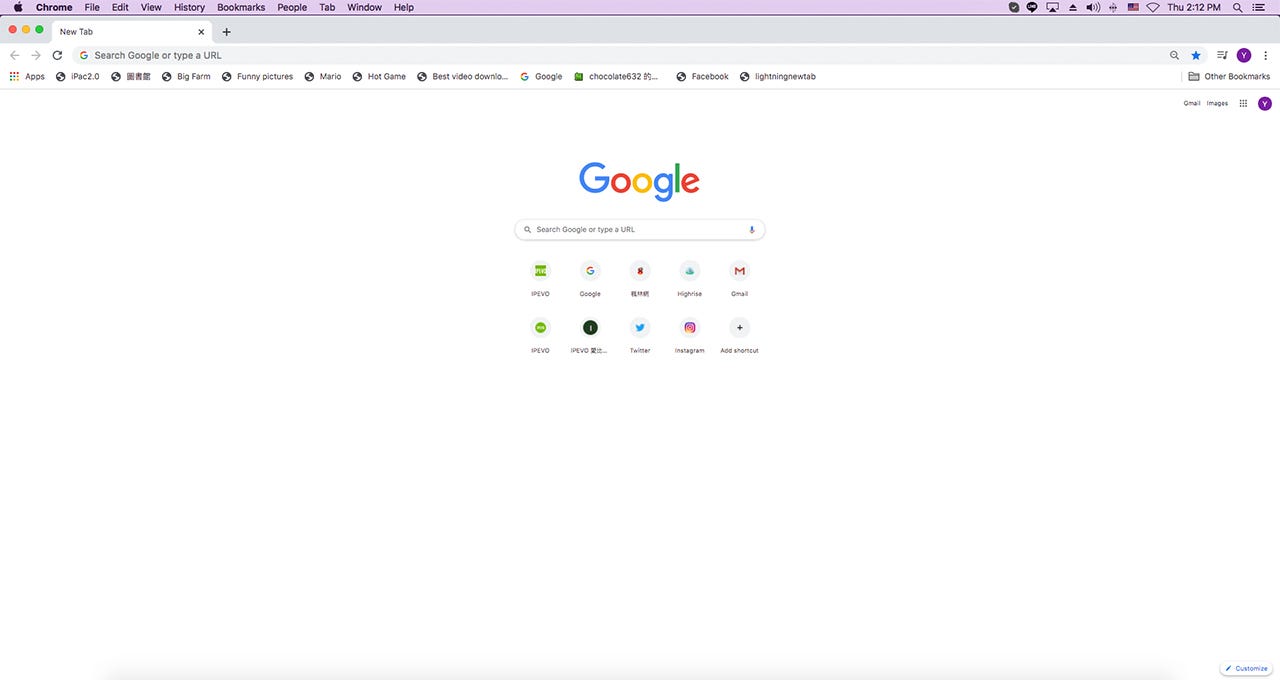Open the Window menu
The width and height of the screenshot is (1280, 680).
(364, 7)
